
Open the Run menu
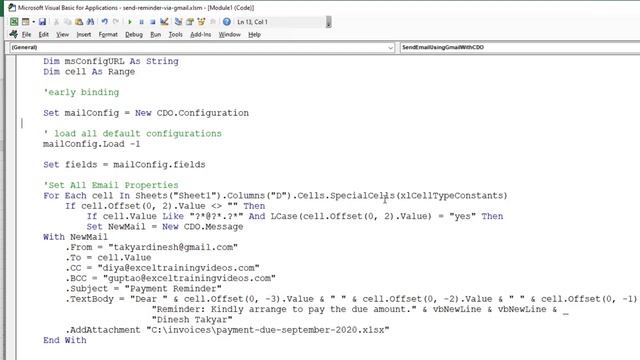pos(156,35)
